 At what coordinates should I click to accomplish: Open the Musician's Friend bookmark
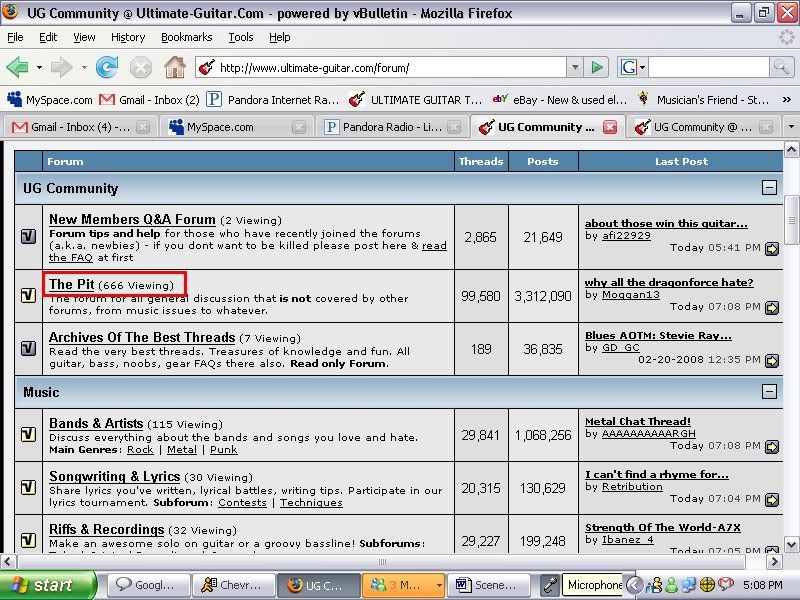(703, 99)
